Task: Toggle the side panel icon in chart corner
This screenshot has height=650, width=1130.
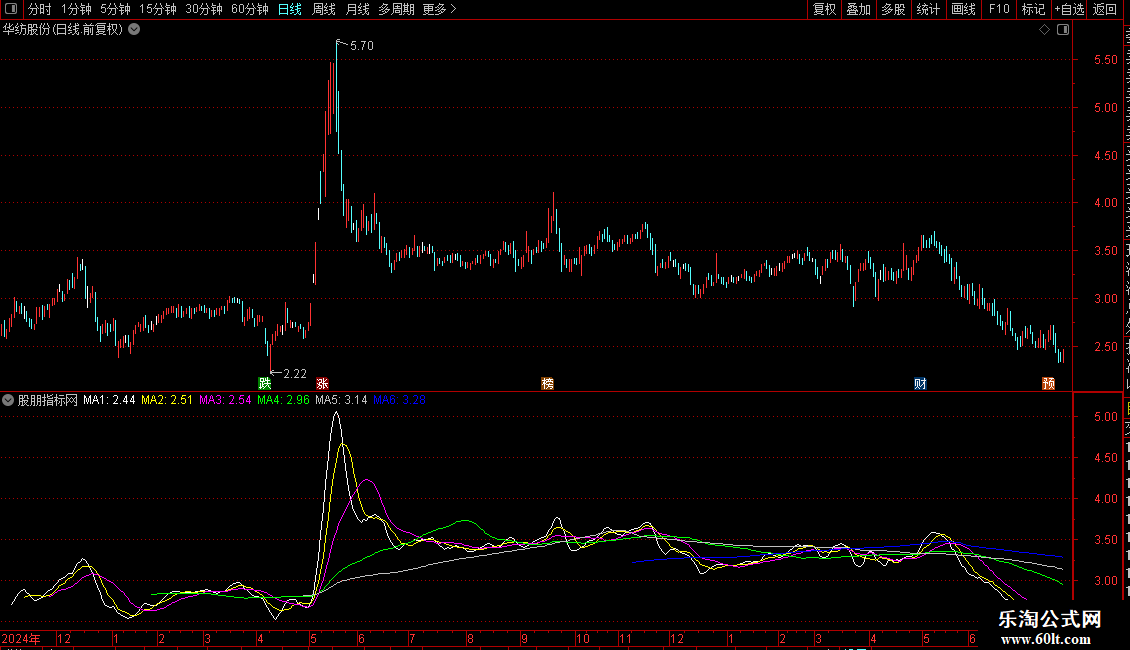Action: [x=1063, y=30]
